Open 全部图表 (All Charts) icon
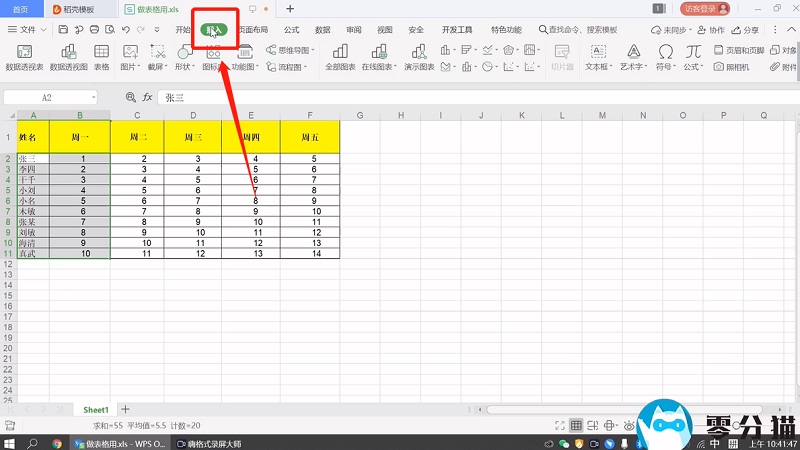Image resolution: width=800 pixels, height=450 pixels. click(339, 56)
